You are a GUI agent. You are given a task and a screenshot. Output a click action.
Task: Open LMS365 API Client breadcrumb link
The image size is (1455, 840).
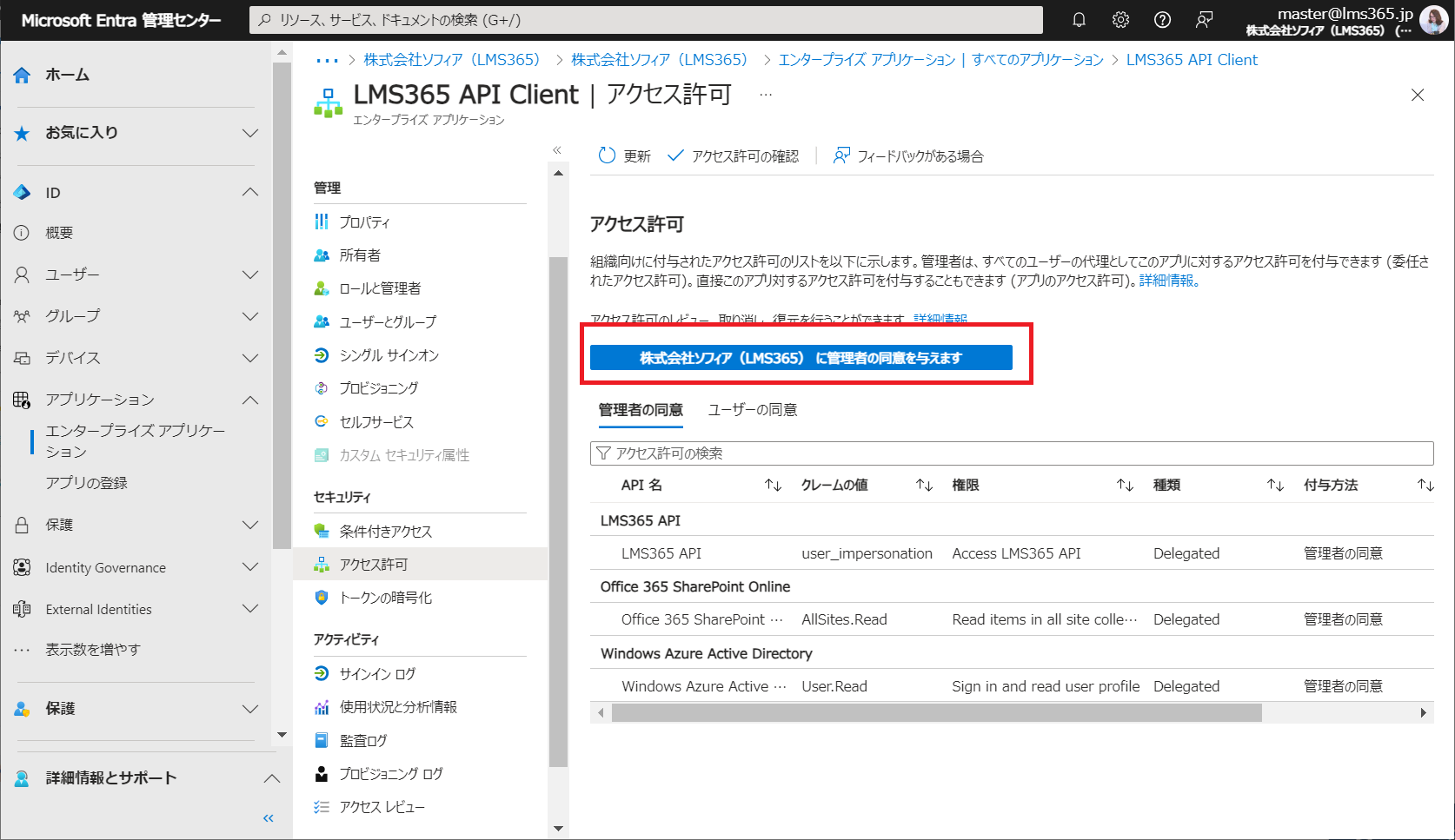point(1192,60)
